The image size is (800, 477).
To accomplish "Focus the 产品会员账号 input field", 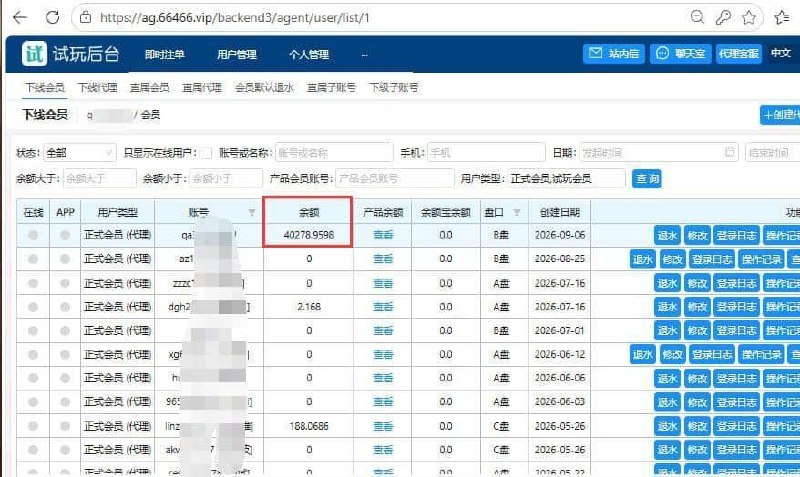I will (394, 179).
